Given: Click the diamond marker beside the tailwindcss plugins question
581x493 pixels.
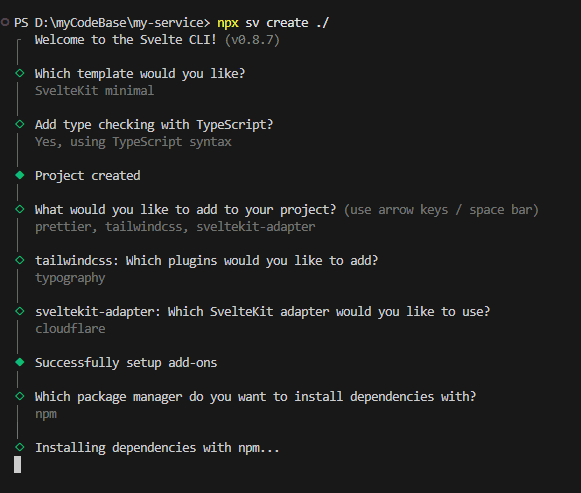Looking at the screenshot, I should click(x=20, y=260).
